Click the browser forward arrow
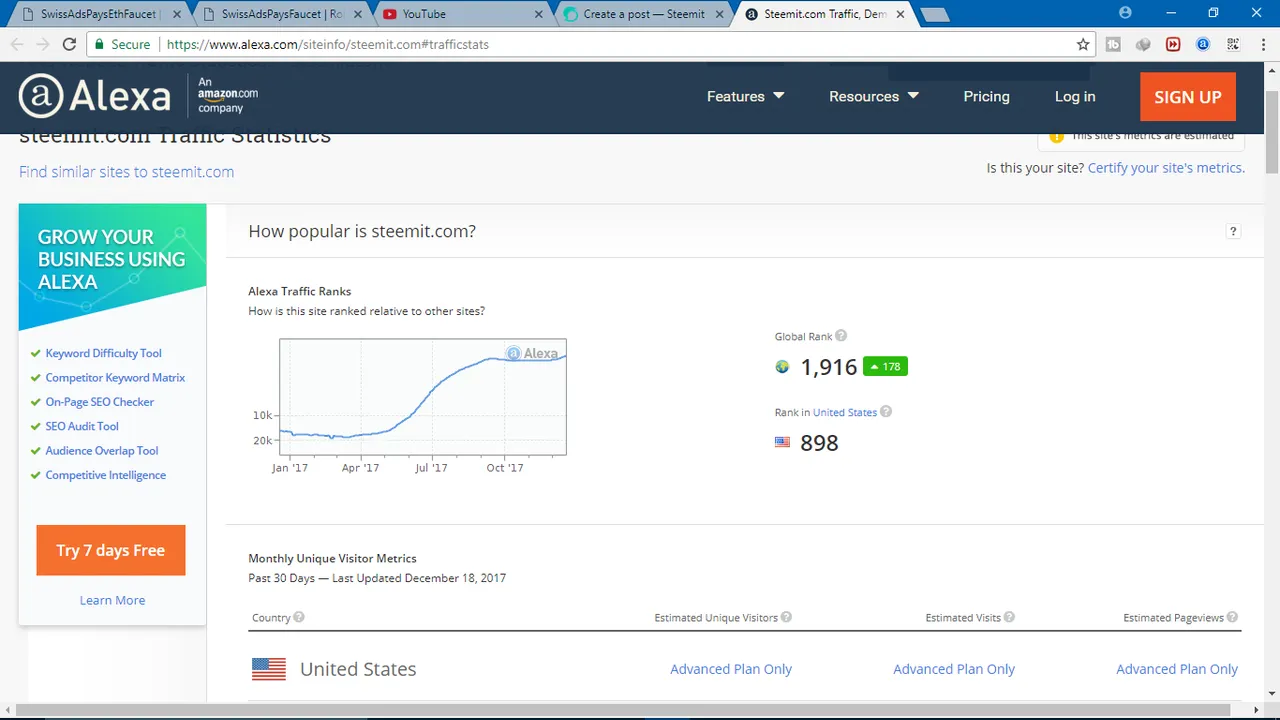Viewport: 1280px width, 720px height. tap(43, 44)
